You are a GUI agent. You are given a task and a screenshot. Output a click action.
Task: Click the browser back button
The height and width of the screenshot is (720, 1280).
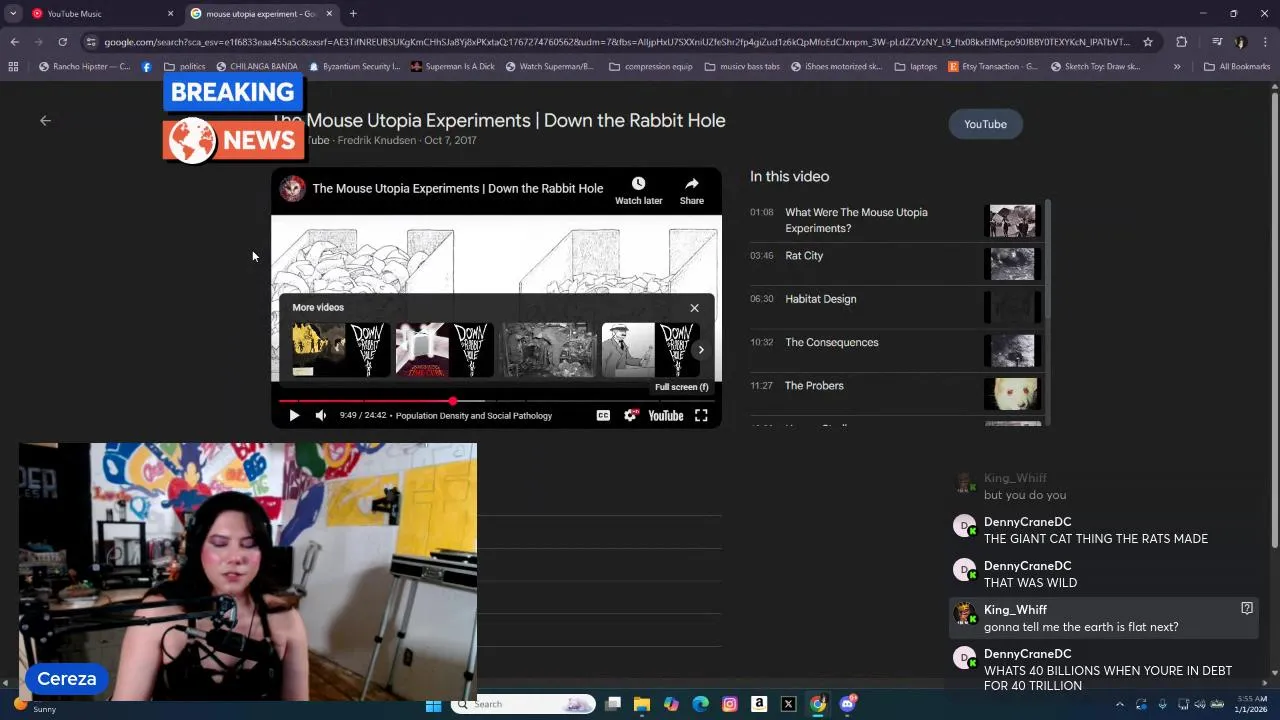pyautogui.click(x=14, y=42)
